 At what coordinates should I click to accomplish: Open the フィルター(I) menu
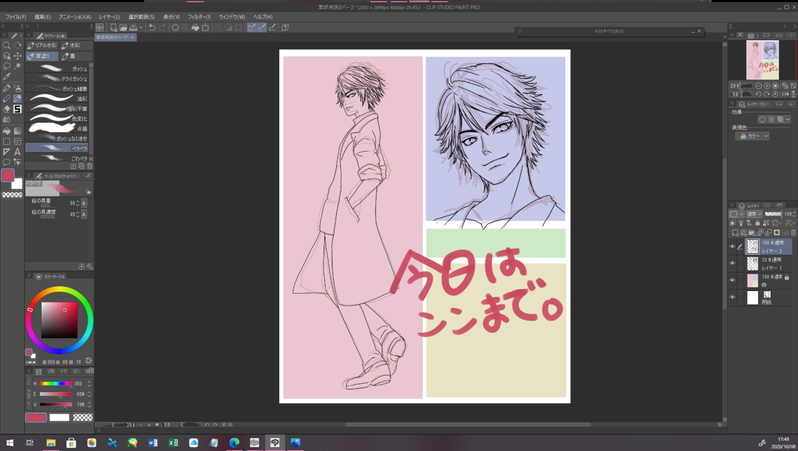click(199, 17)
